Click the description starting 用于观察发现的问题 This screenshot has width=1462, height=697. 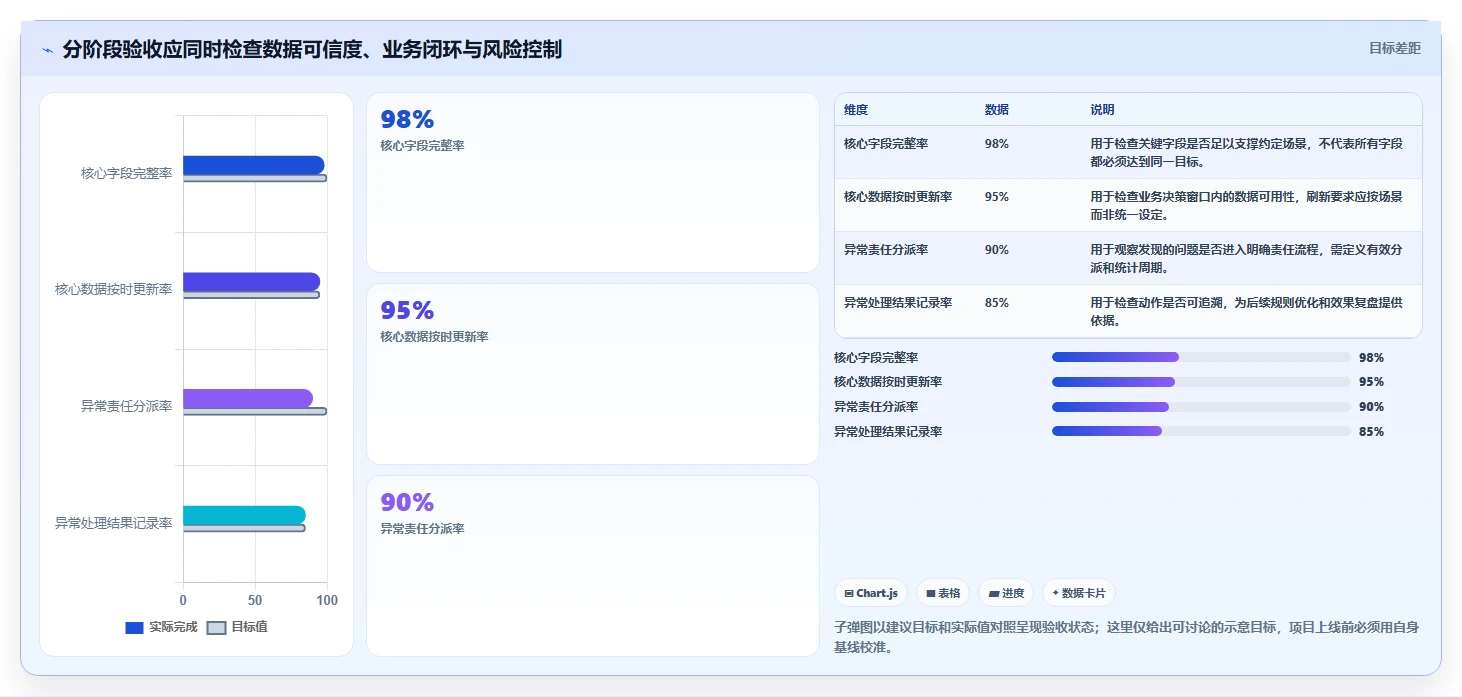[x=1247, y=258]
